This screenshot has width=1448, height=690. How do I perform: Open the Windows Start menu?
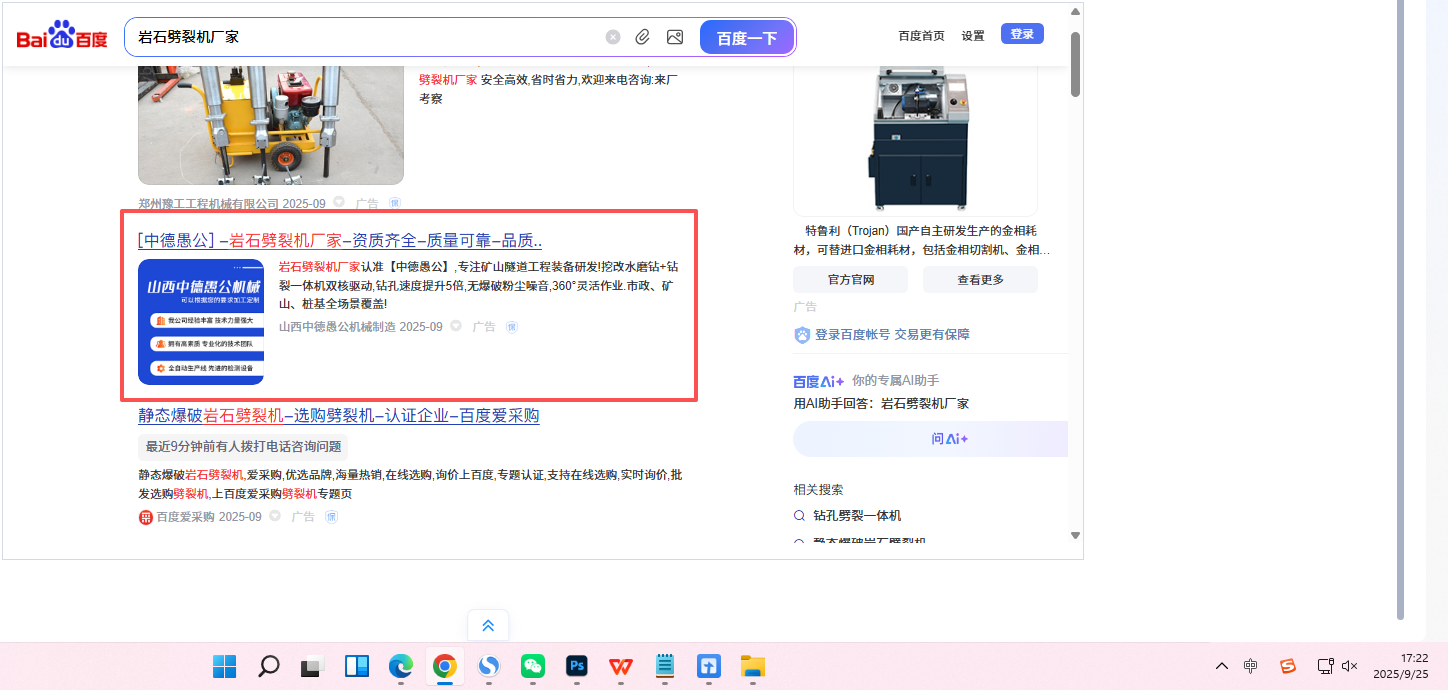tap(224, 666)
